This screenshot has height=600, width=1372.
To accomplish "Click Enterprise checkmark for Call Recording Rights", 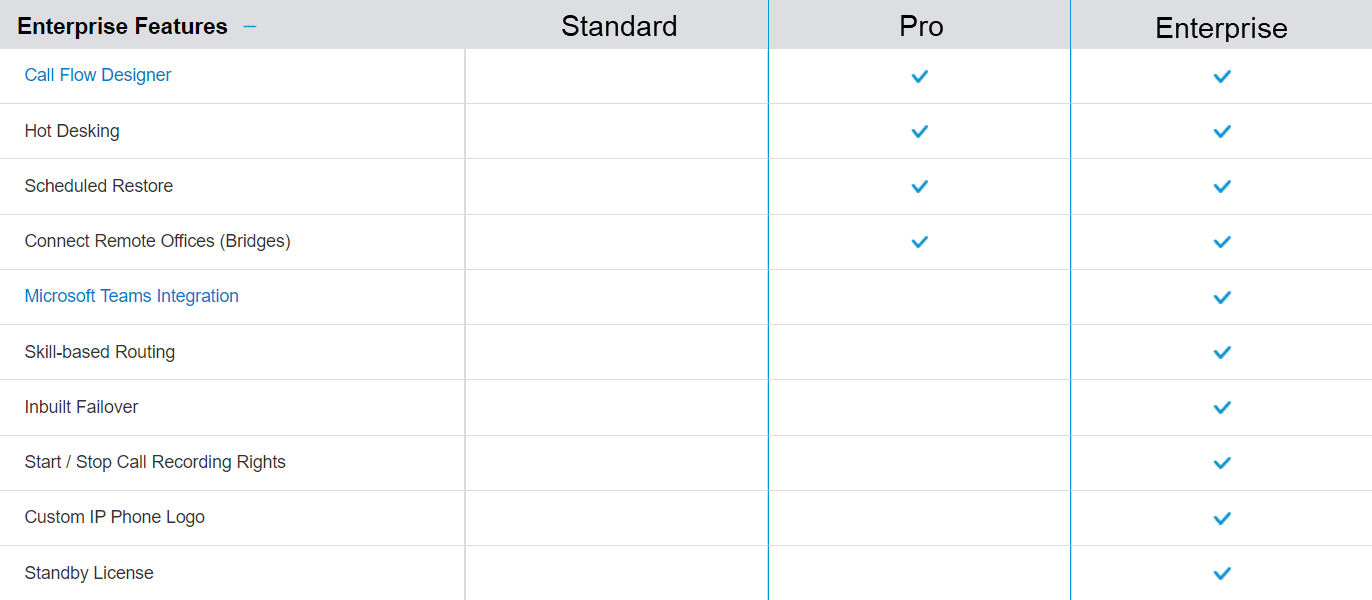I will tap(1221, 463).
